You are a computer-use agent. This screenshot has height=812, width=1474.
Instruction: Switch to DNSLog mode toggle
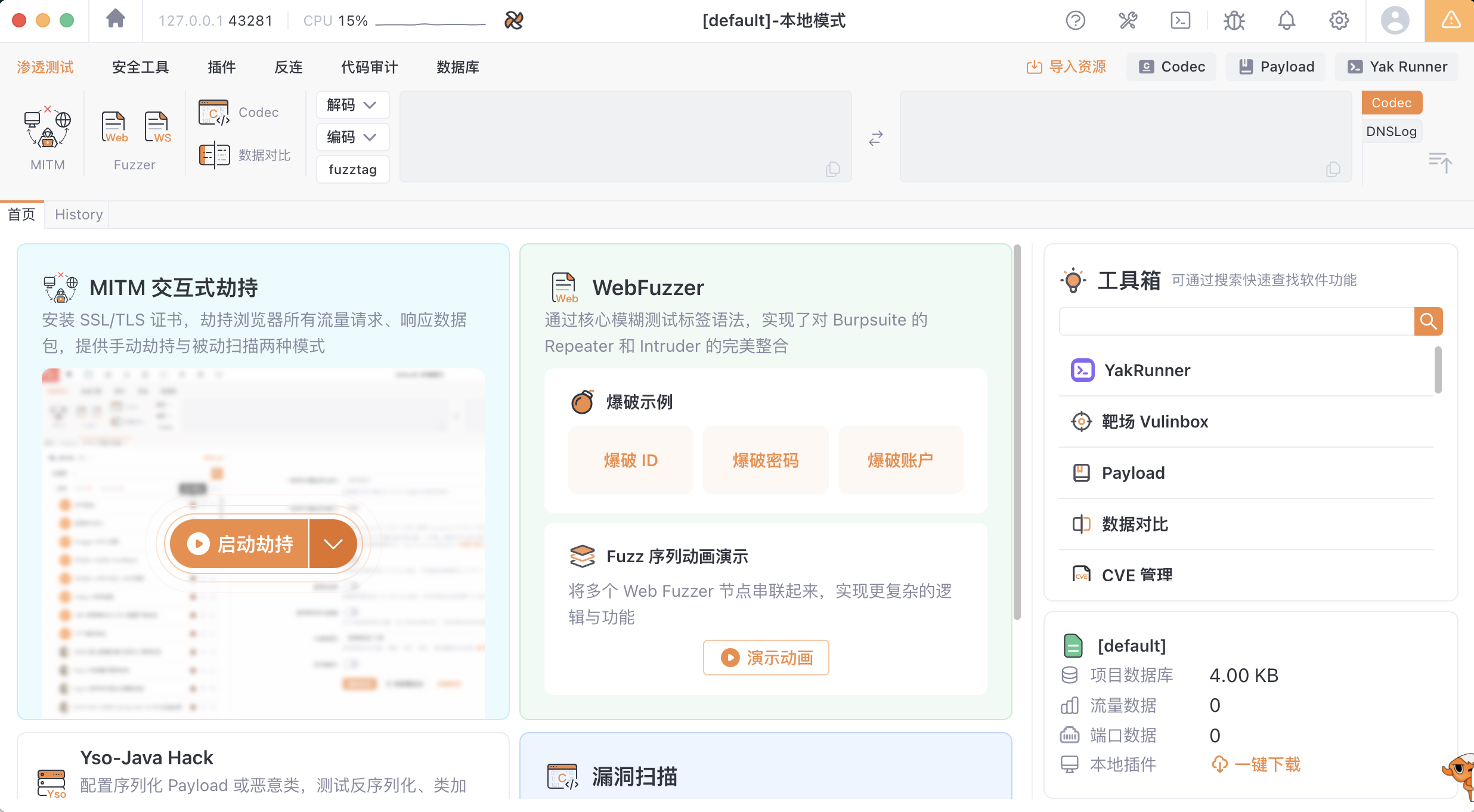pos(1391,131)
